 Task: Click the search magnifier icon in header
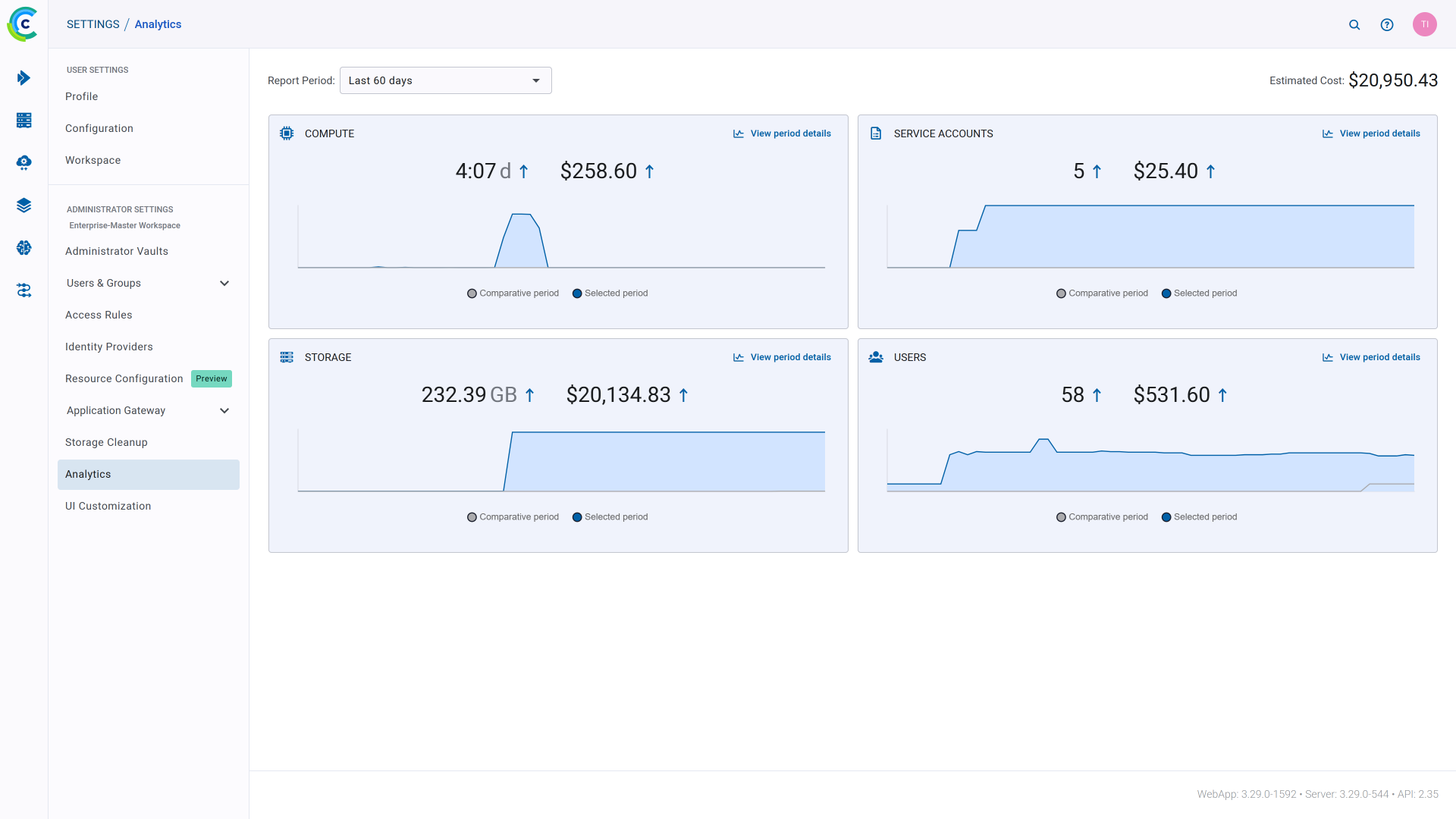pyautogui.click(x=1355, y=24)
